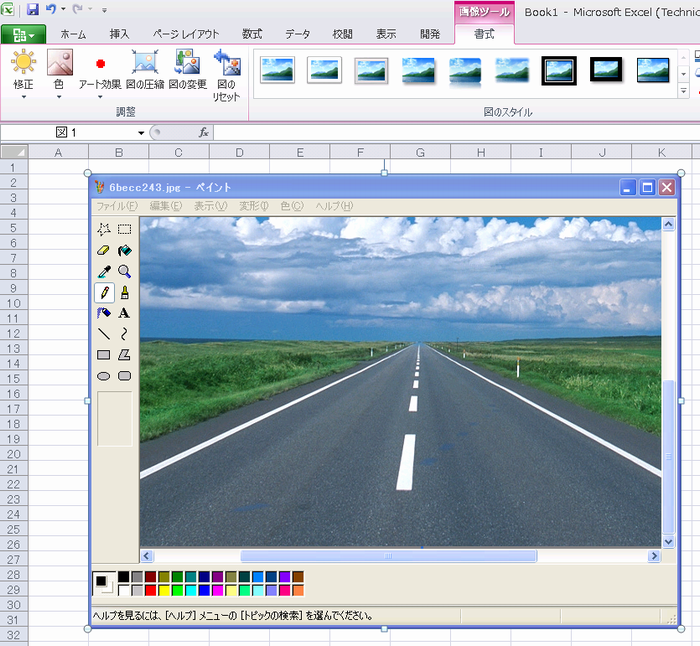The image size is (700, 646).
Task: Open the Undo history dropdown arrow
Action: coord(63,9)
